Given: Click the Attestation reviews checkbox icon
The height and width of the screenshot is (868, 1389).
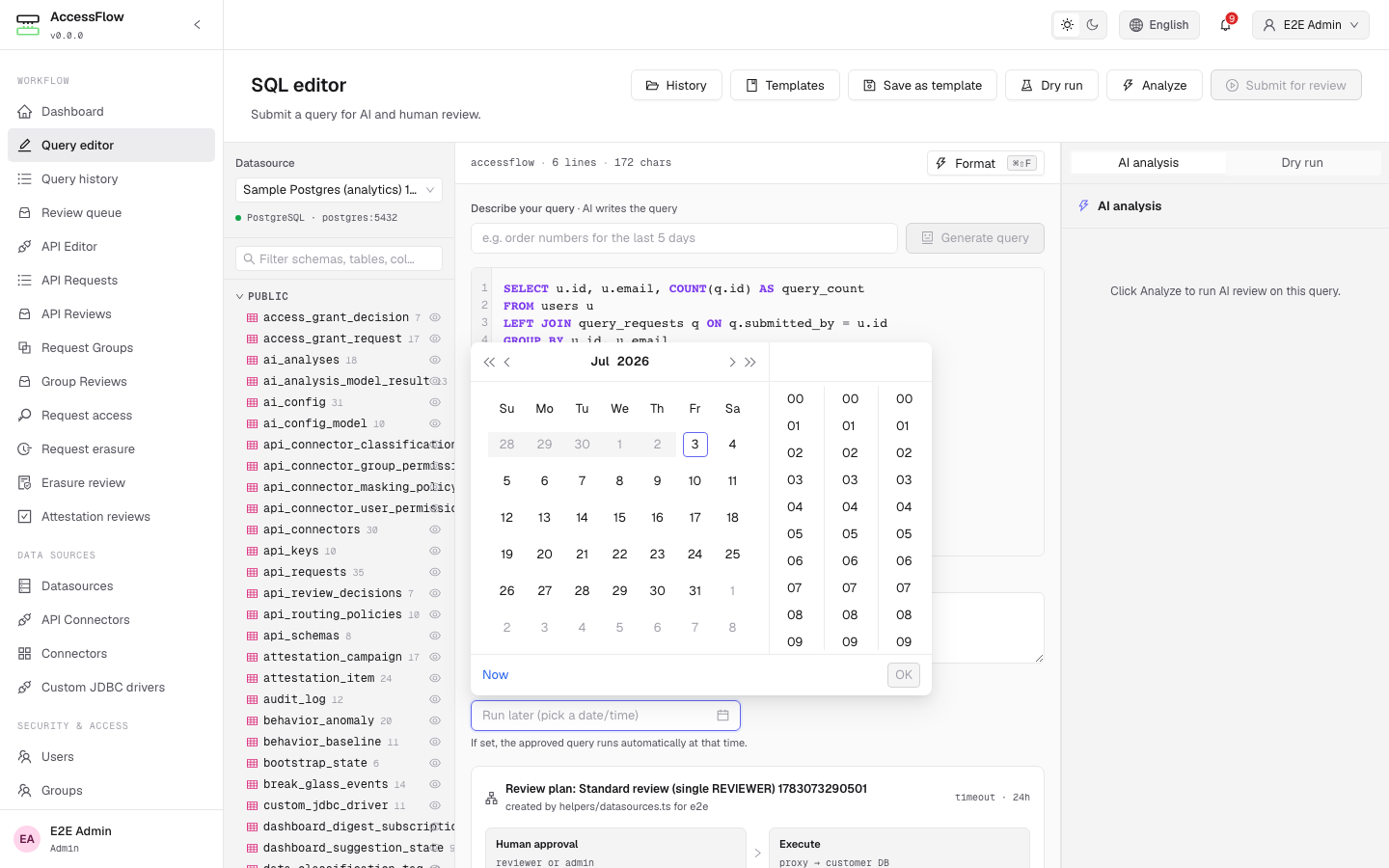Looking at the screenshot, I should pos(25,516).
